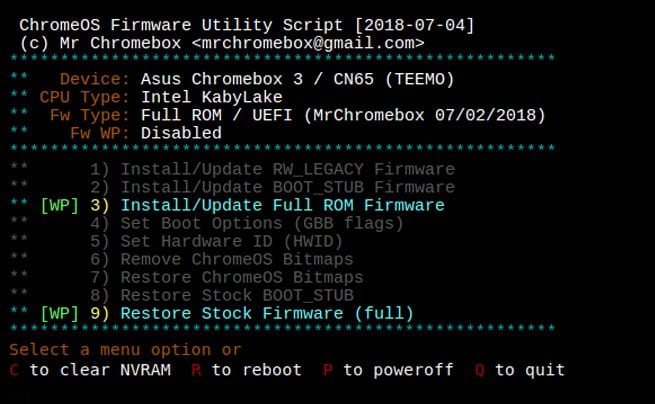The height and width of the screenshot is (404, 655).
Task: Click the red Q quit key
Action: [480, 370]
